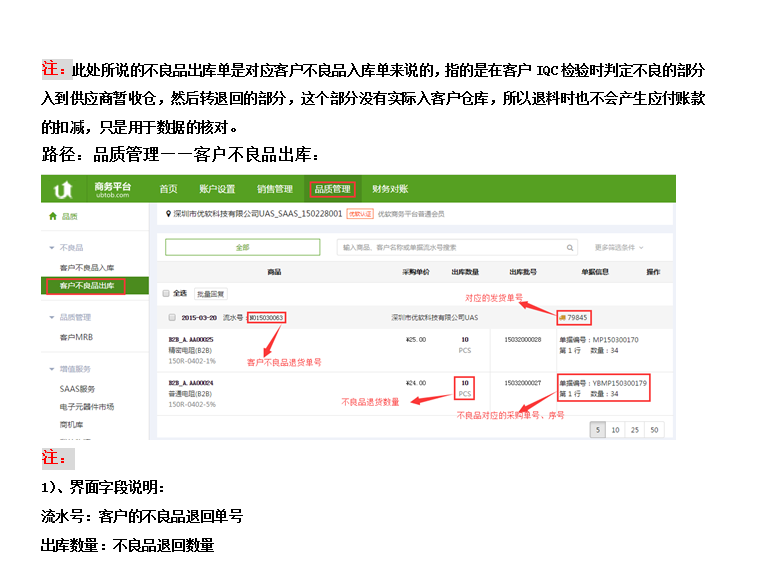Click the location pin before company name

(167, 214)
